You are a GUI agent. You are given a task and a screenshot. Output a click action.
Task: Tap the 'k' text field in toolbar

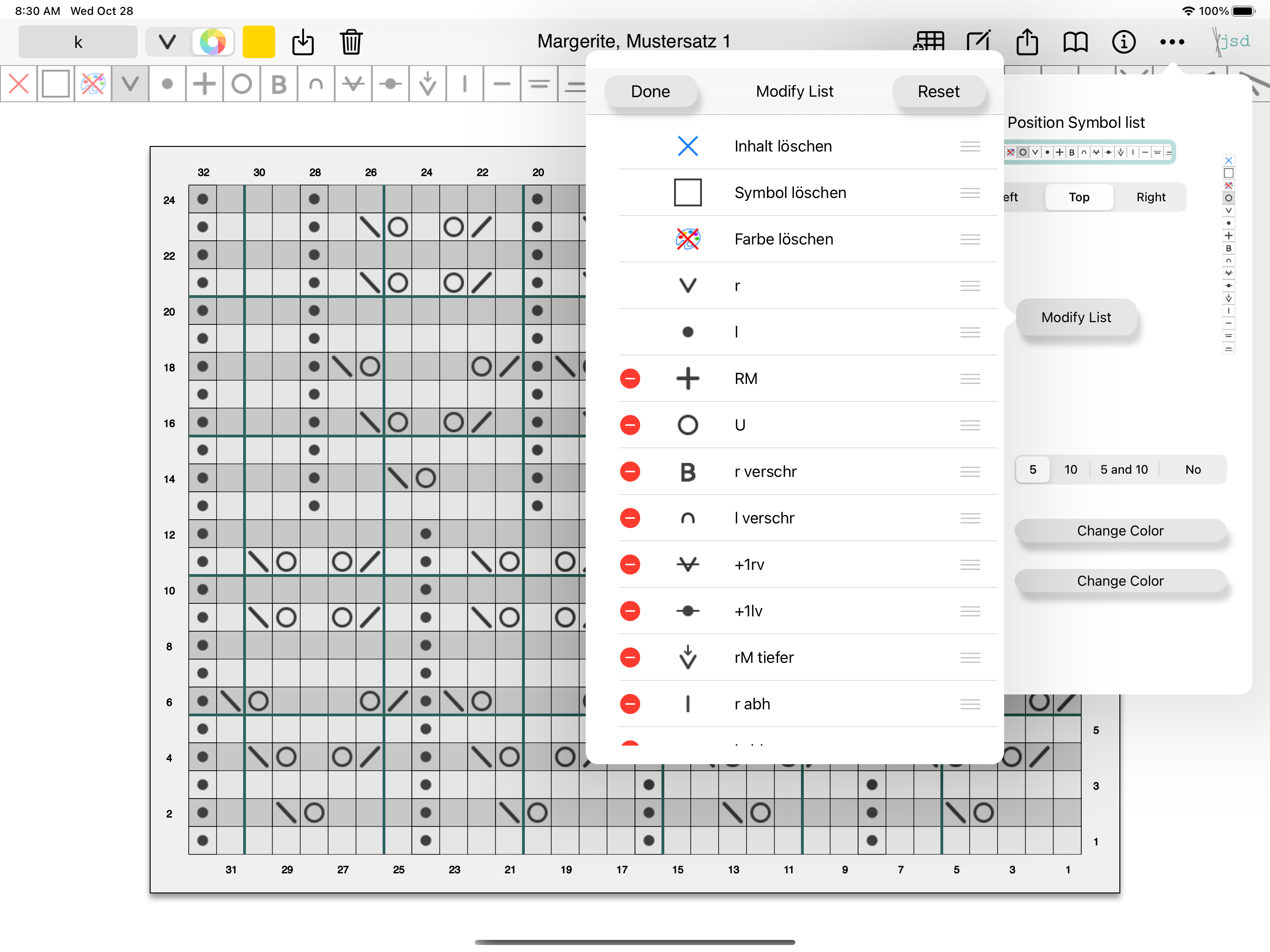pyautogui.click(x=78, y=42)
